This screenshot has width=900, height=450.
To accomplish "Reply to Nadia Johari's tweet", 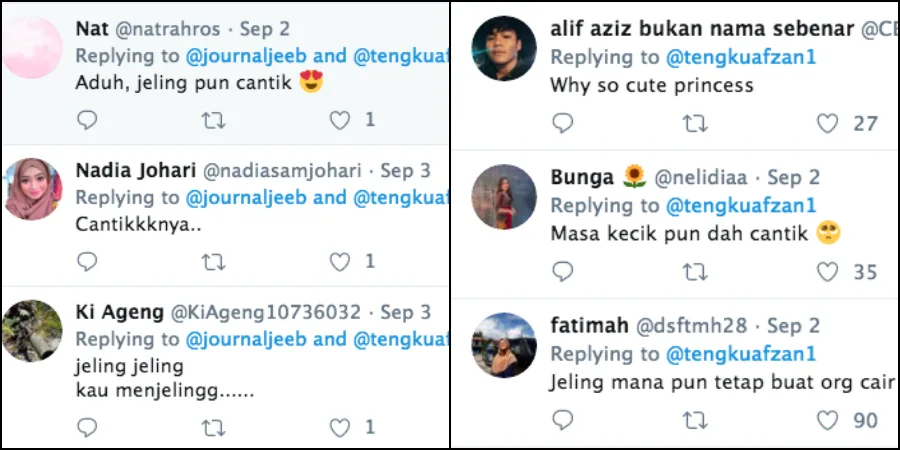I will pyautogui.click(x=88, y=262).
